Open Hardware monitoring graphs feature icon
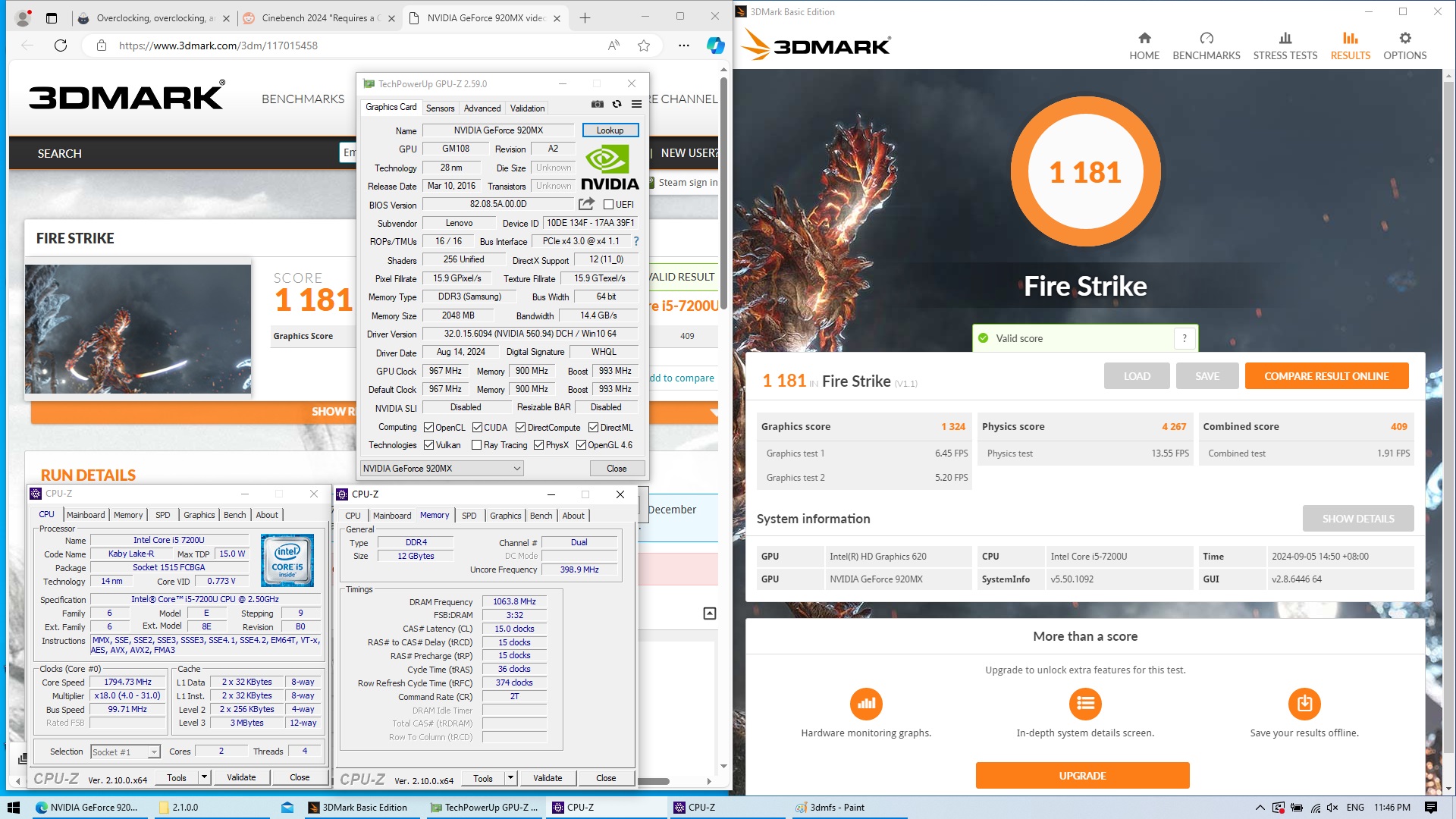The width and height of the screenshot is (1456, 819). click(x=866, y=704)
